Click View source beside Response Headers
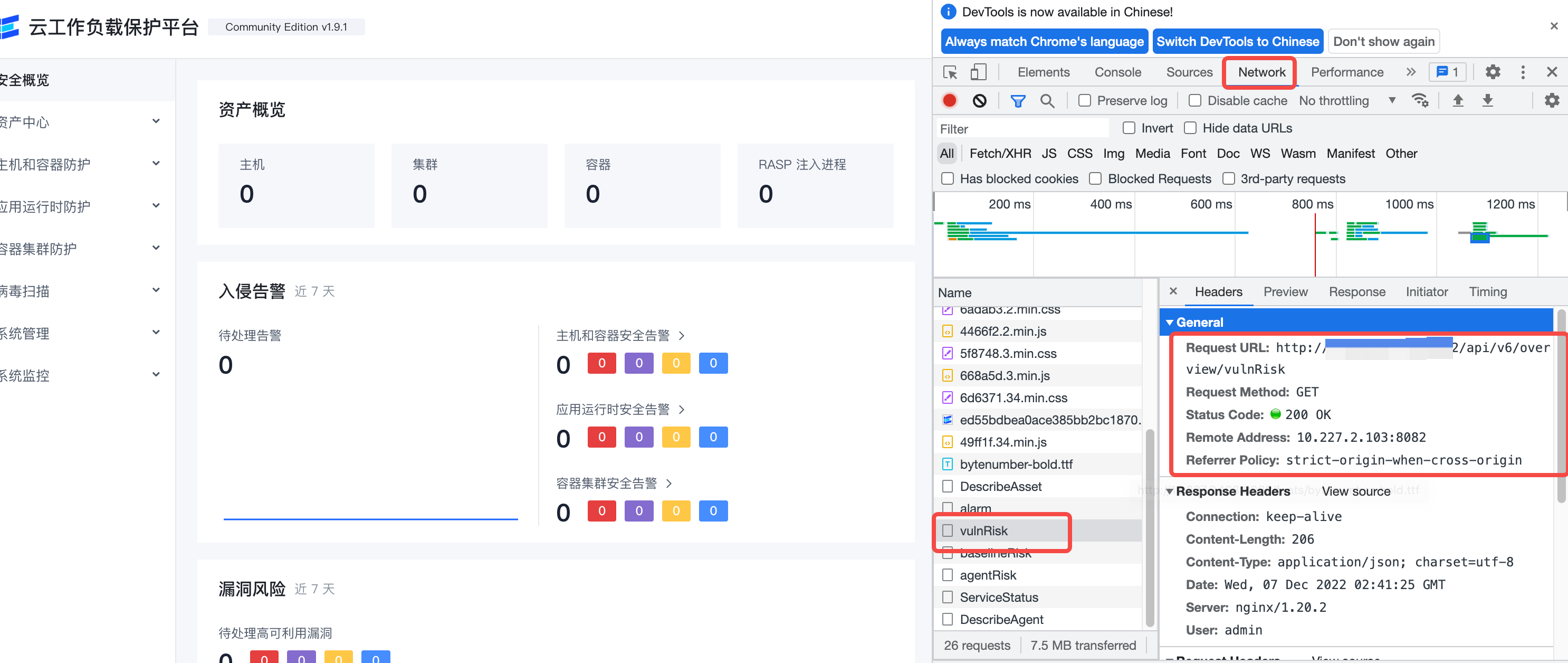Image resolution: width=1568 pixels, height=663 pixels. point(1356,491)
